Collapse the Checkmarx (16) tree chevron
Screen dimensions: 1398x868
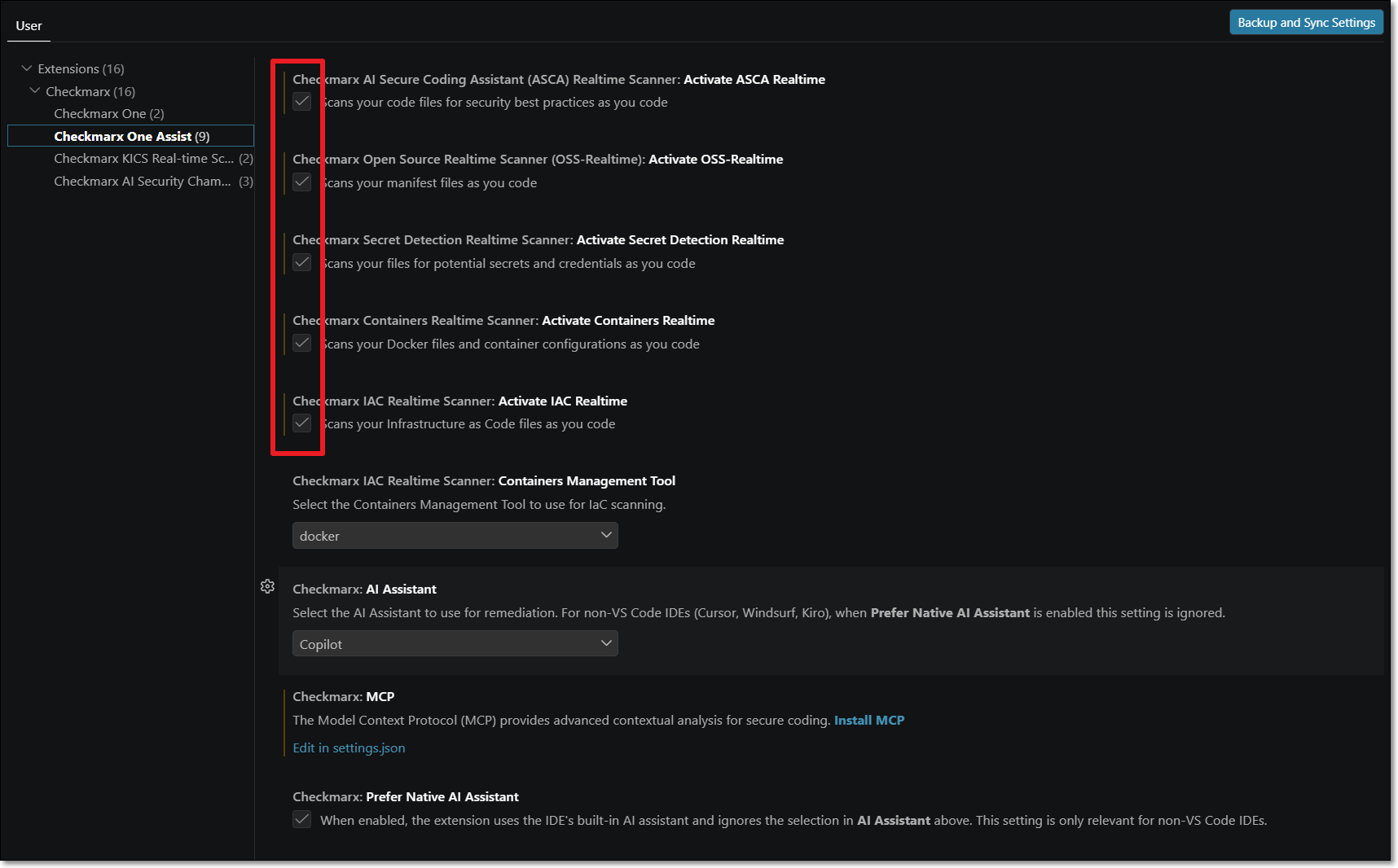click(x=35, y=91)
